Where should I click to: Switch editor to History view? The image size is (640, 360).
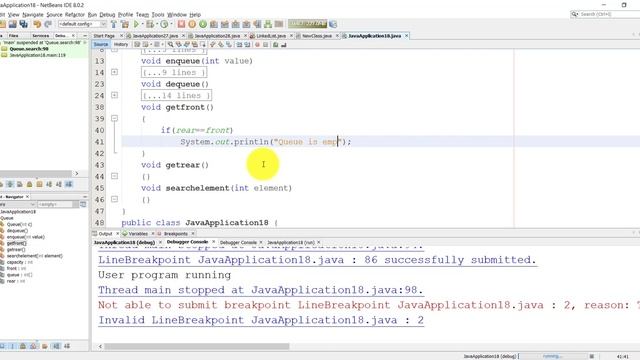click(x=121, y=44)
